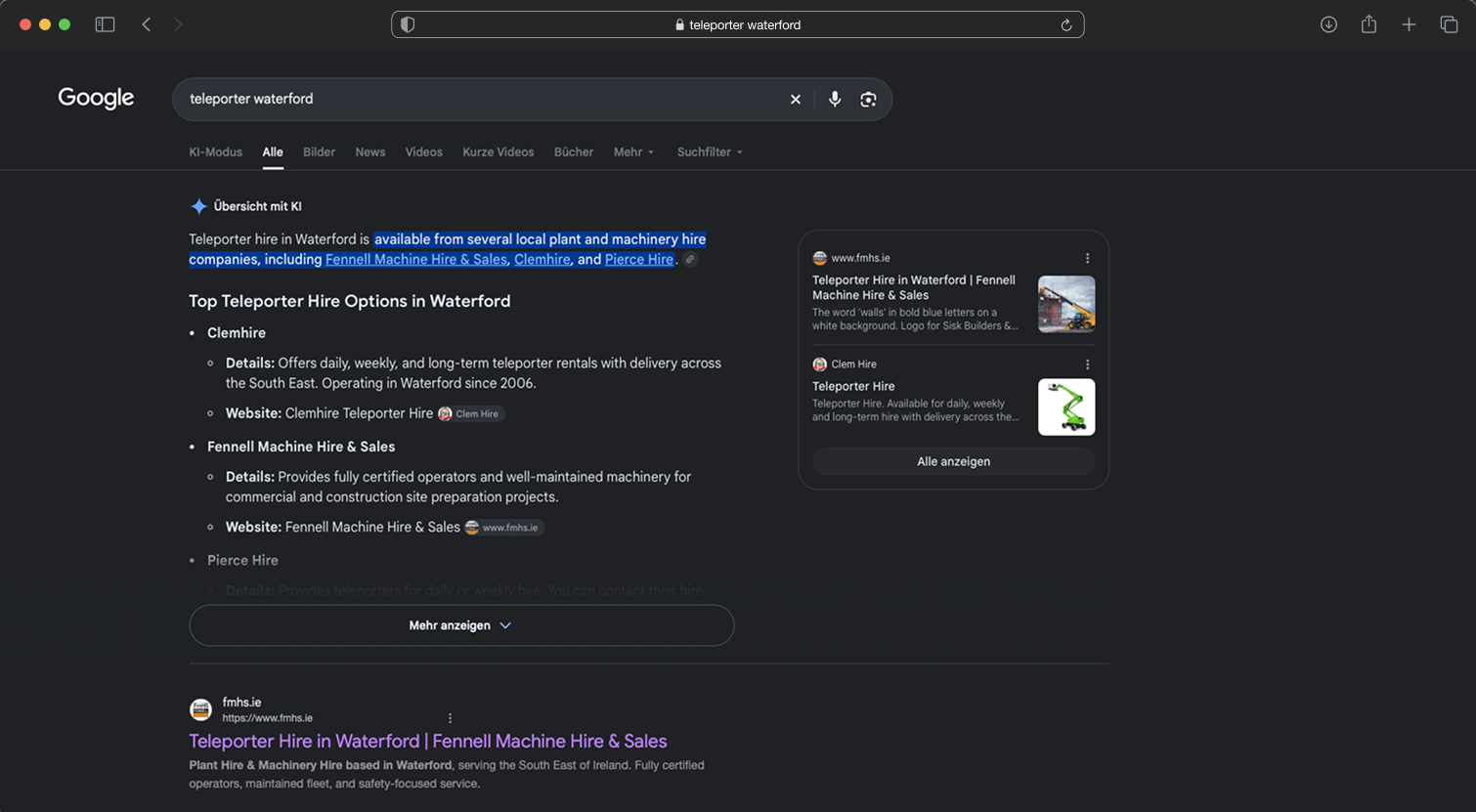
Task: Search by image with Google Lens
Action: (x=868, y=99)
